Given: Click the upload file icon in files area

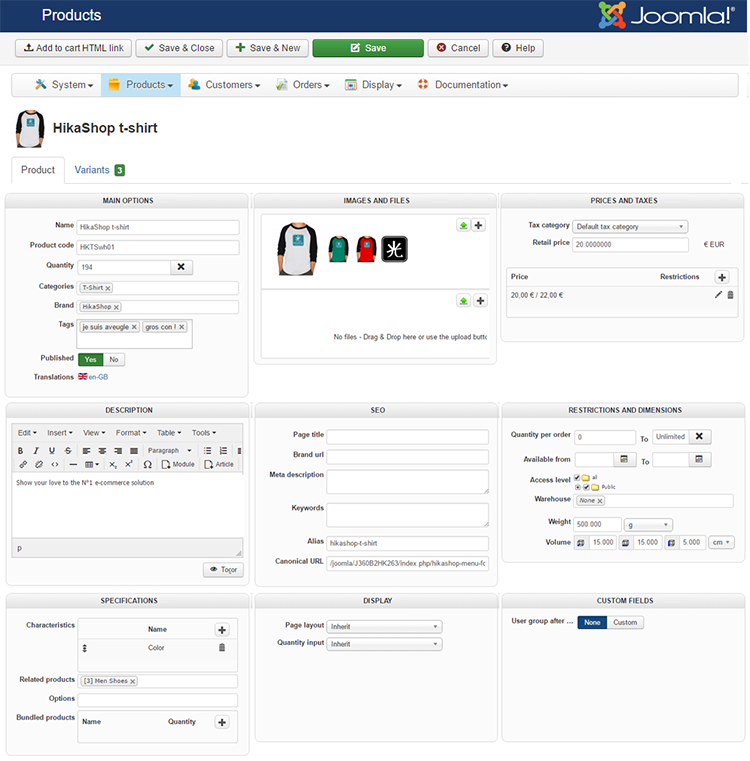Looking at the screenshot, I should pyautogui.click(x=464, y=301).
